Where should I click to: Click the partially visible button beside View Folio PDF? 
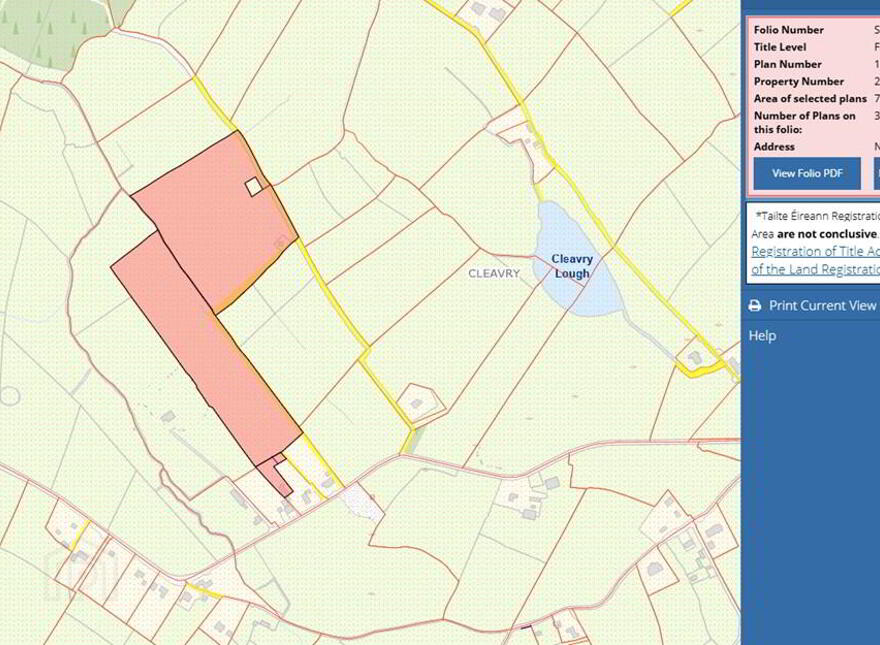[877, 173]
